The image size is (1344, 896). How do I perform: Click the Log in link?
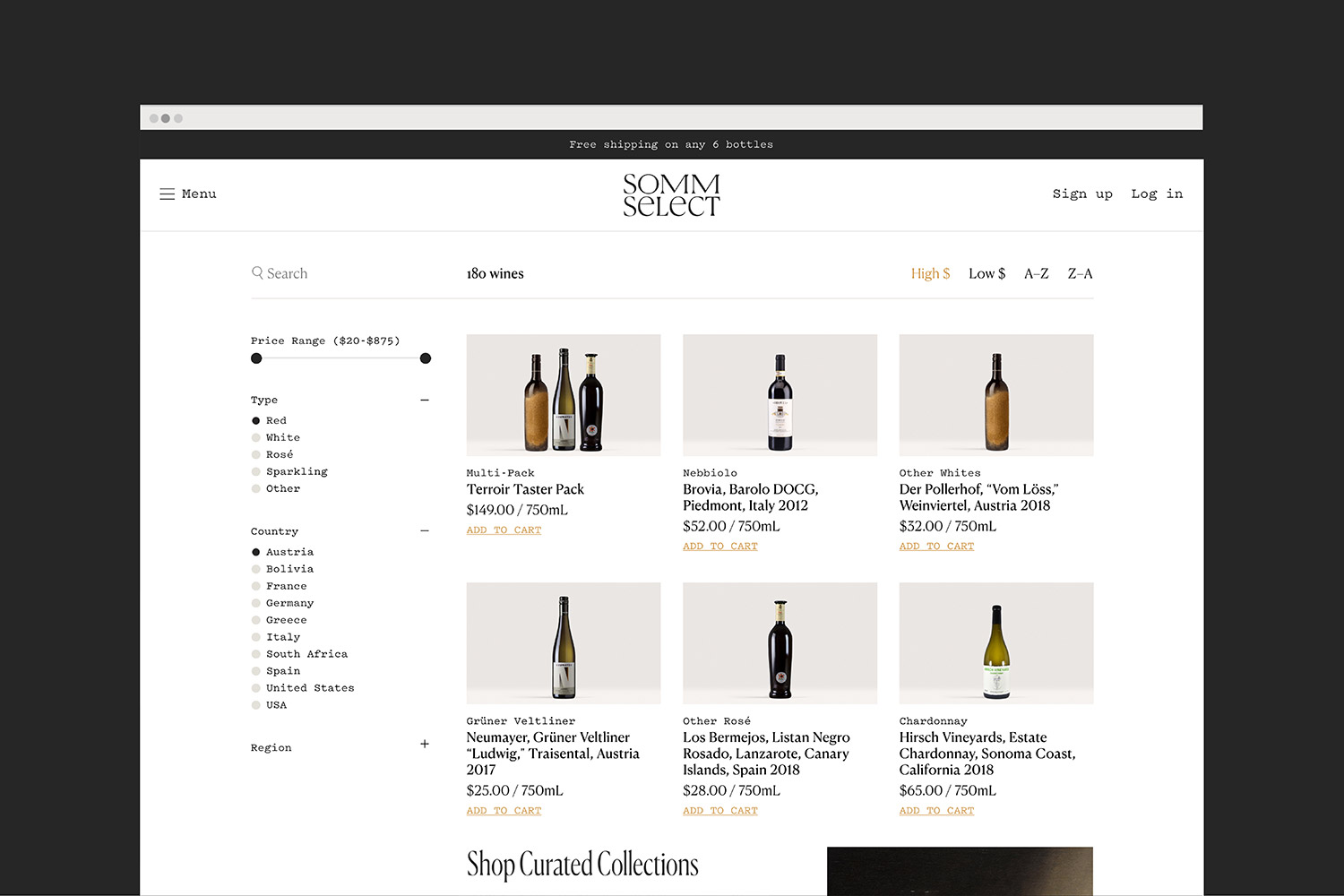[x=1157, y=194]
